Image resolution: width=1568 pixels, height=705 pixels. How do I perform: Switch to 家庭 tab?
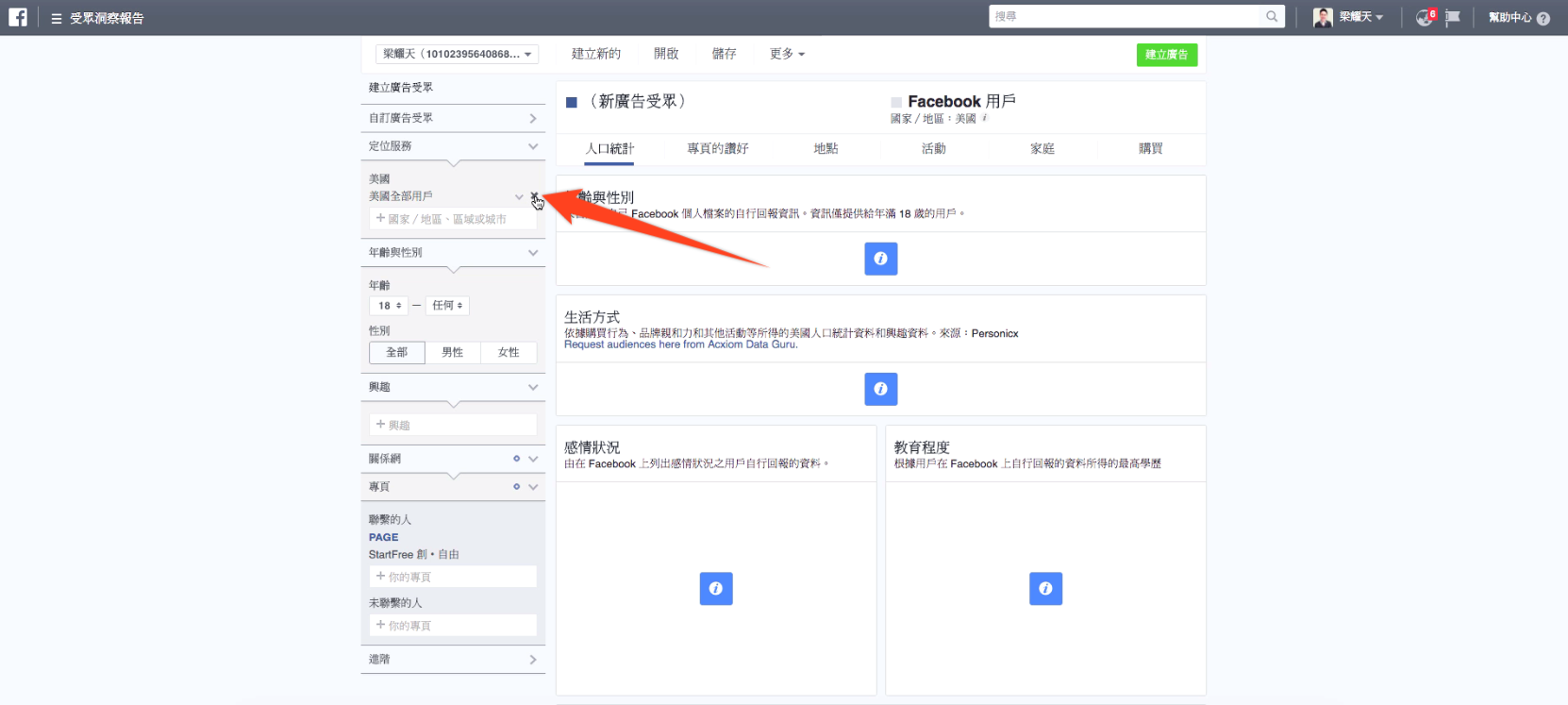tap(1043, 149)
